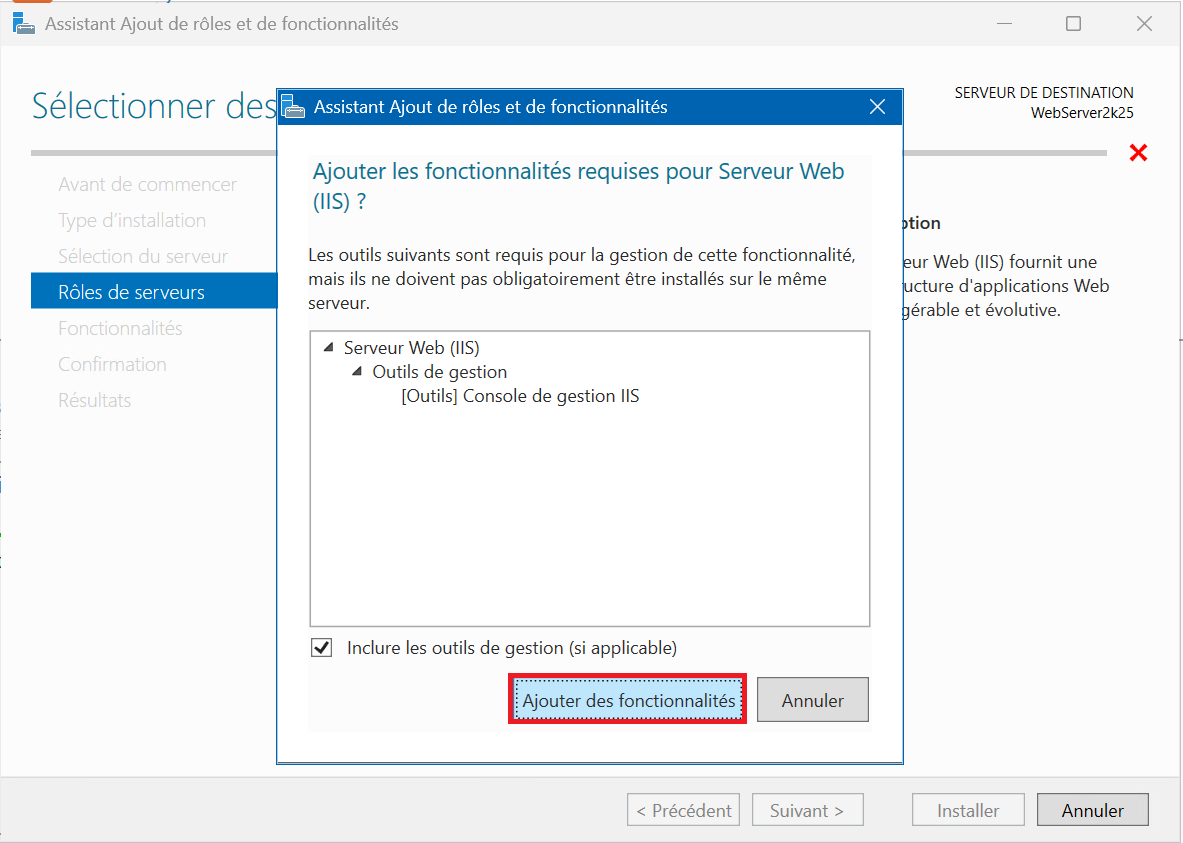Switch to the Fonctionnalités step
The image size is (1183, 843).
coord(120,328)
